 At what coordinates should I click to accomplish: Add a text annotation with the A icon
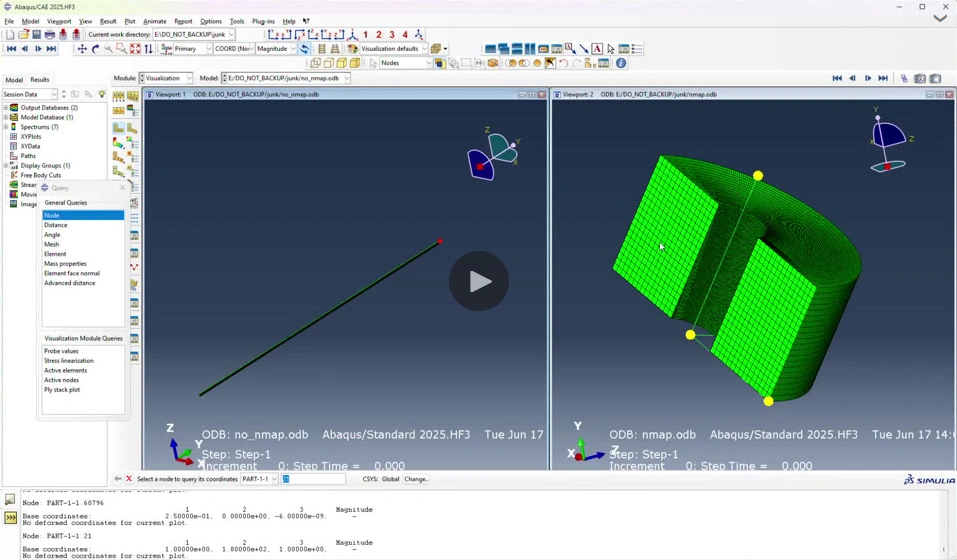coord(597,49)
